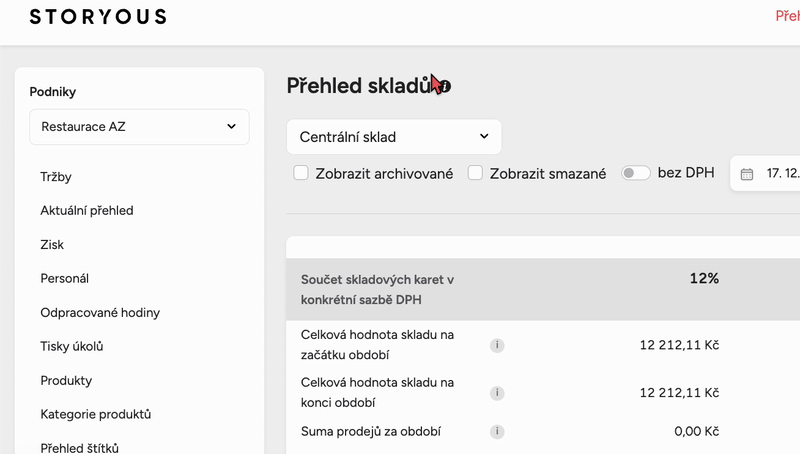Check the Zobrazit smazané checkbox
The image size is (800, 454).
(x=476, y=173)
